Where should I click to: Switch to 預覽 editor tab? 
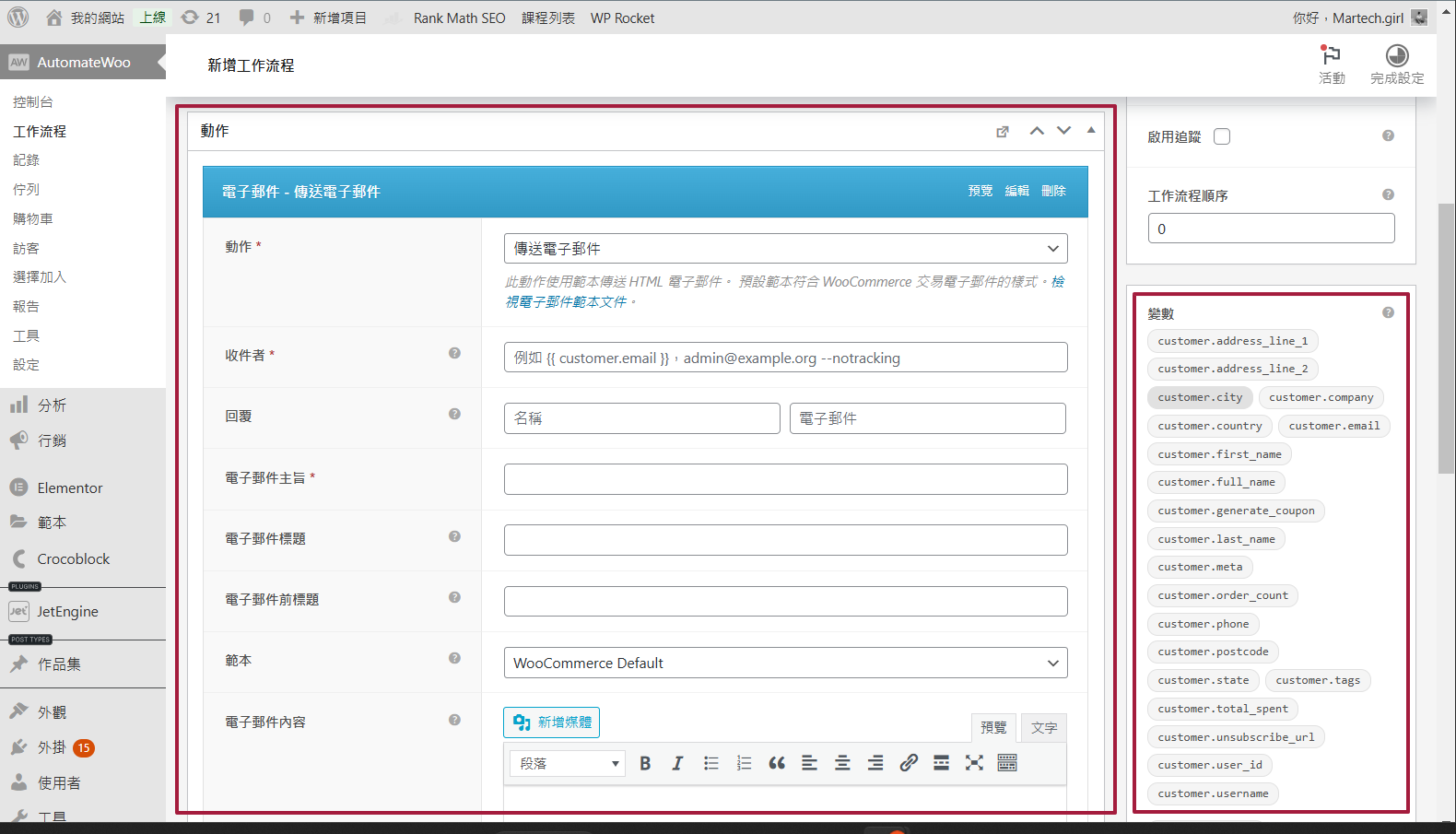click(x=993, y=727)
